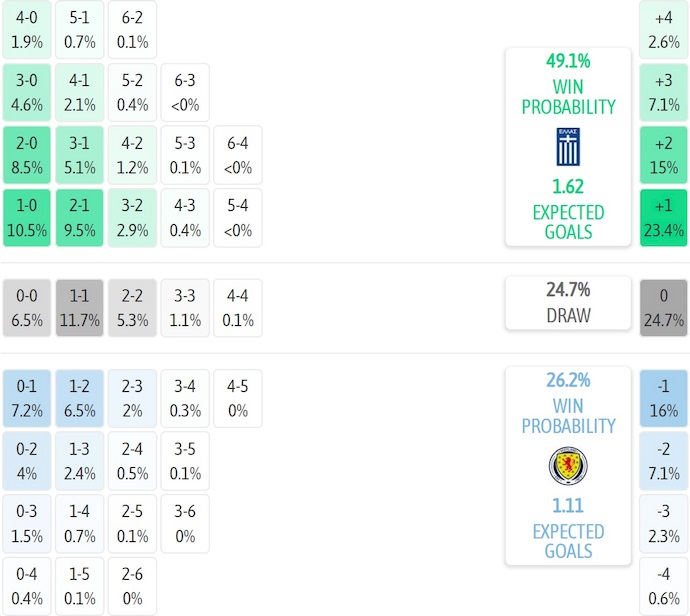The height and width of the screenshot is (616, 690).
Task: Click the Greece national team crest
Action: pos(568,146)
